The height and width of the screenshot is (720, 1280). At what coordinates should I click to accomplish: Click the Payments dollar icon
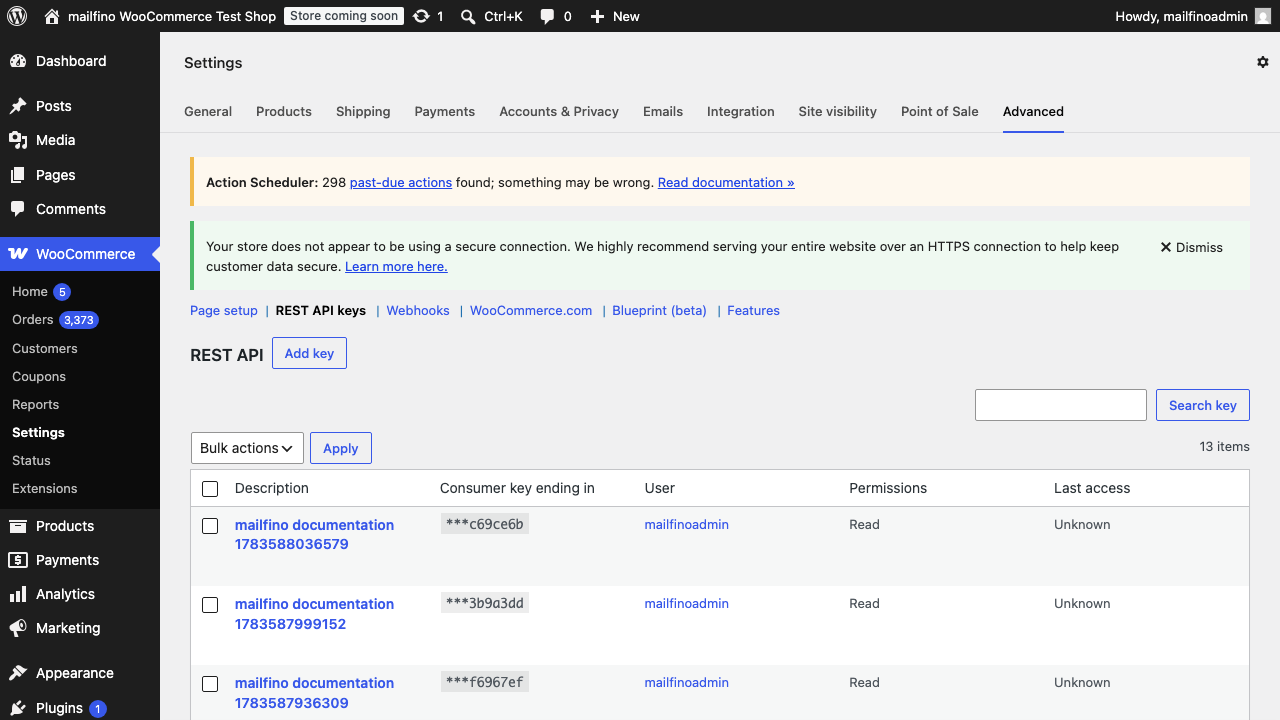(18, 560)
